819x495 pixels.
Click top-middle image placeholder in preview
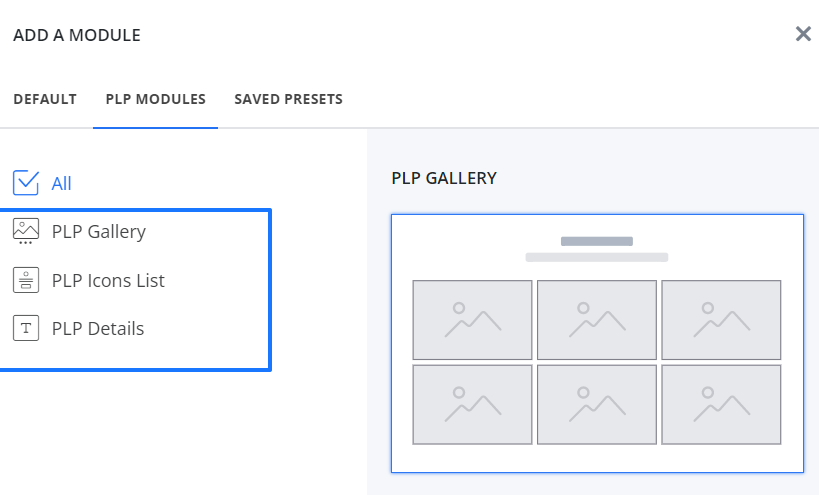pyautogui.click(x=597, y=319)
